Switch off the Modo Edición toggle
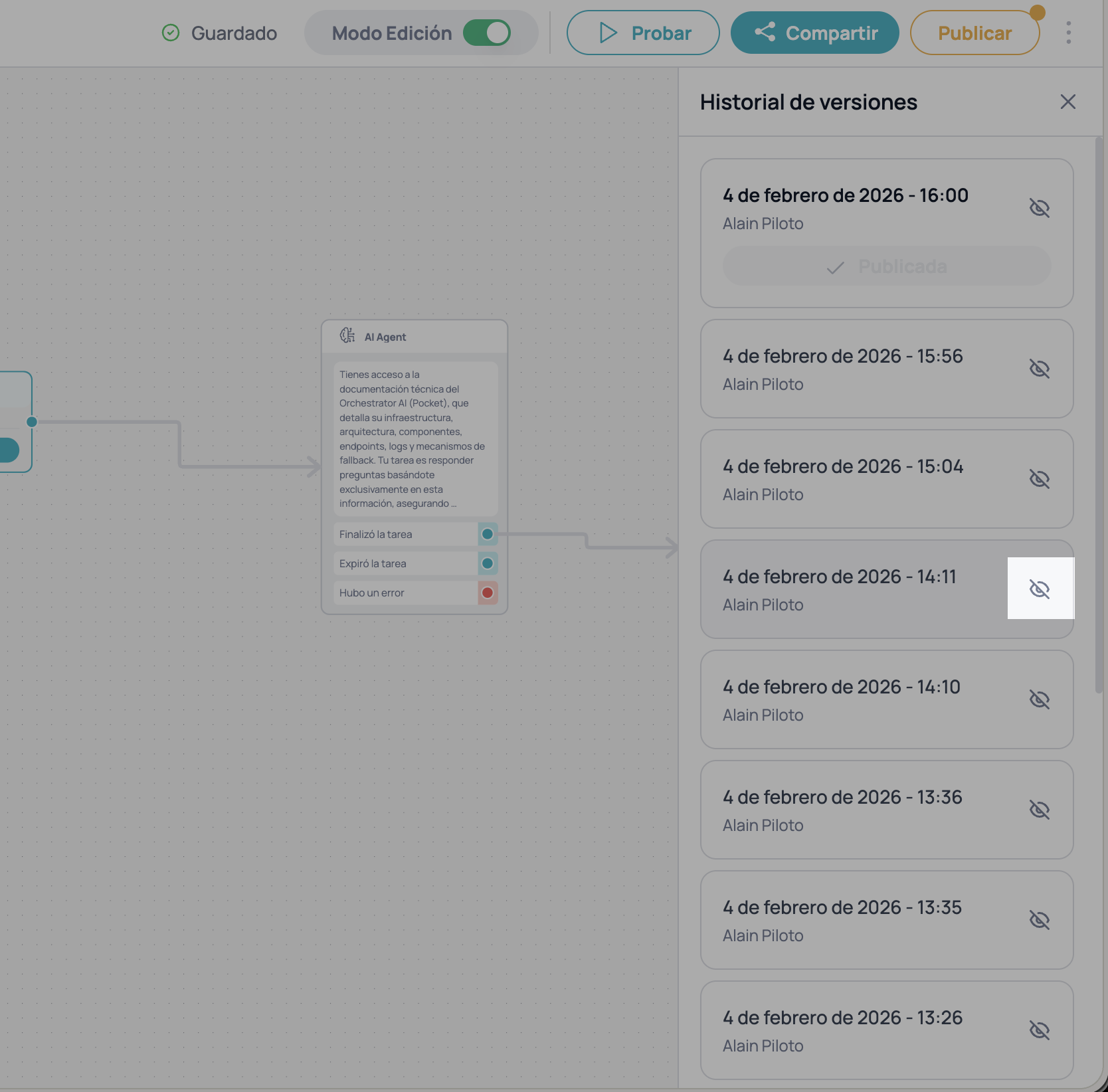This screenshot has width=1108, height=1092. (x=487, y=33)
